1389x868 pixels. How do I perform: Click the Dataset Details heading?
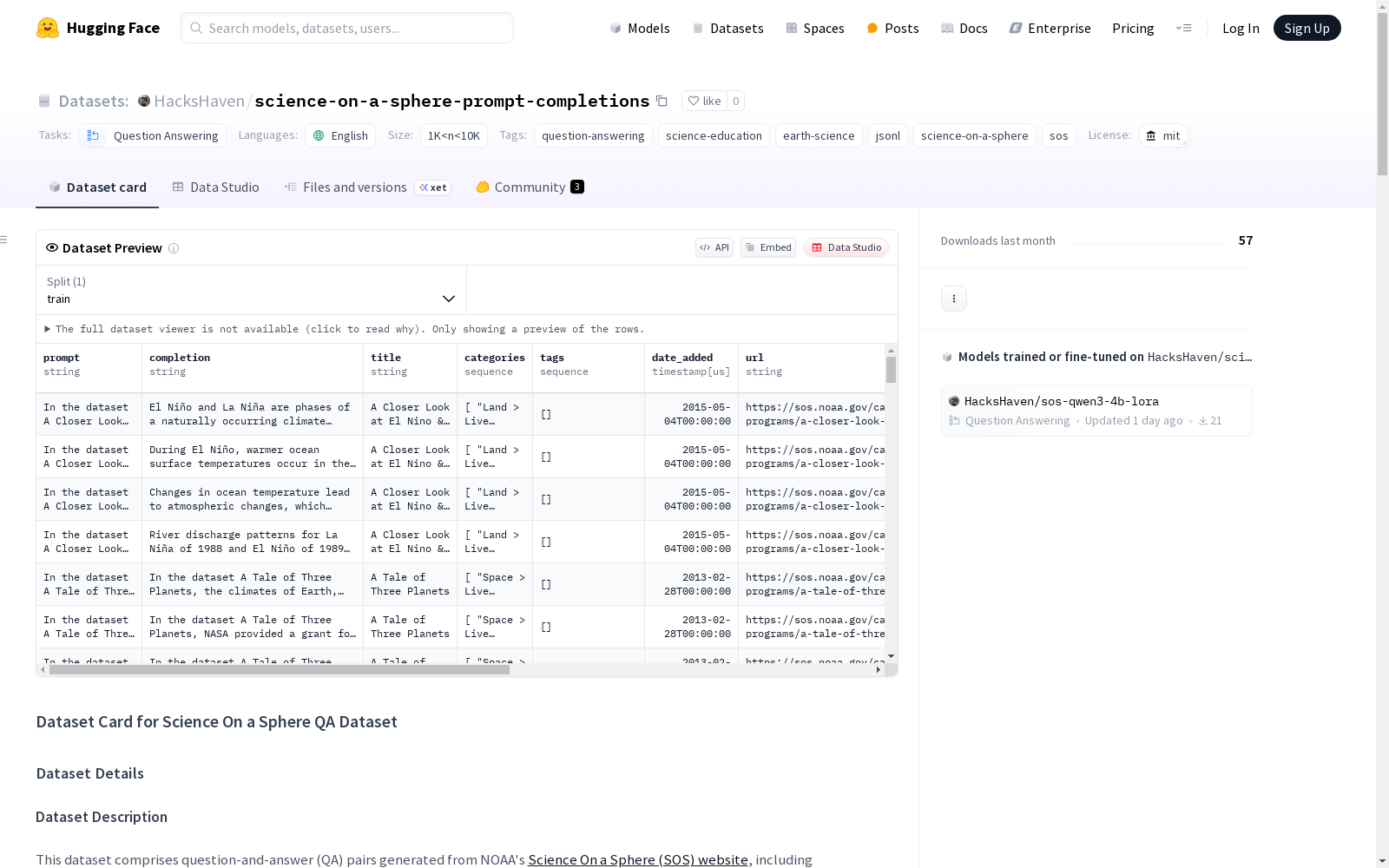click(90, 773)
